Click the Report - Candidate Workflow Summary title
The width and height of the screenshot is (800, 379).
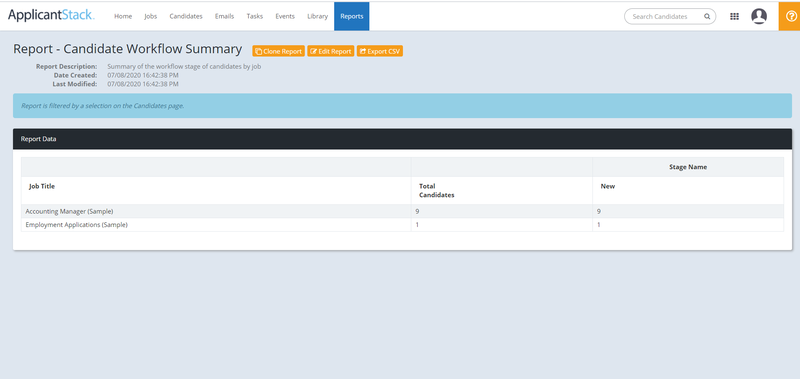[x=128, y=49]
